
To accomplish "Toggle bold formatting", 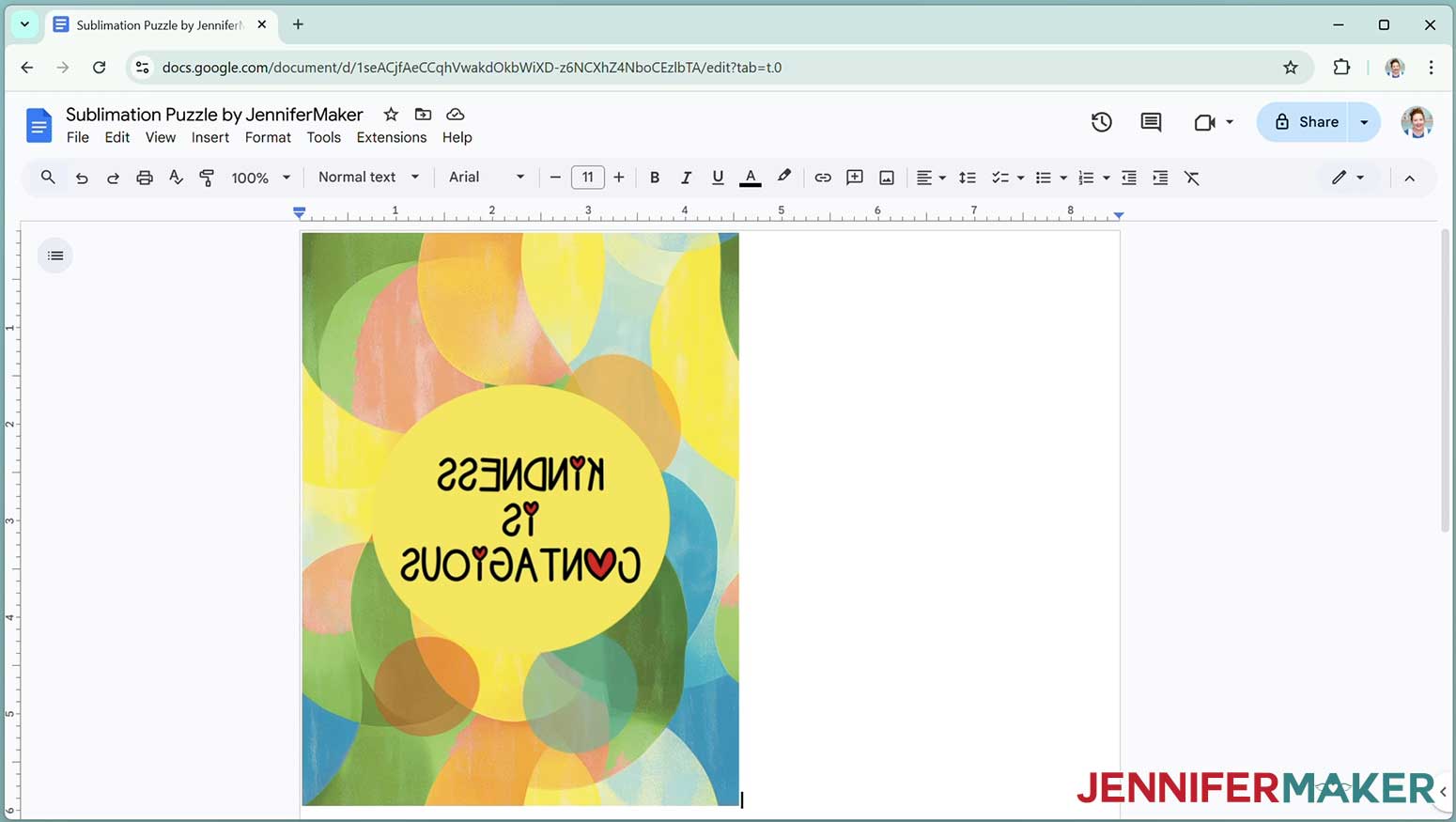I will 655,178.
